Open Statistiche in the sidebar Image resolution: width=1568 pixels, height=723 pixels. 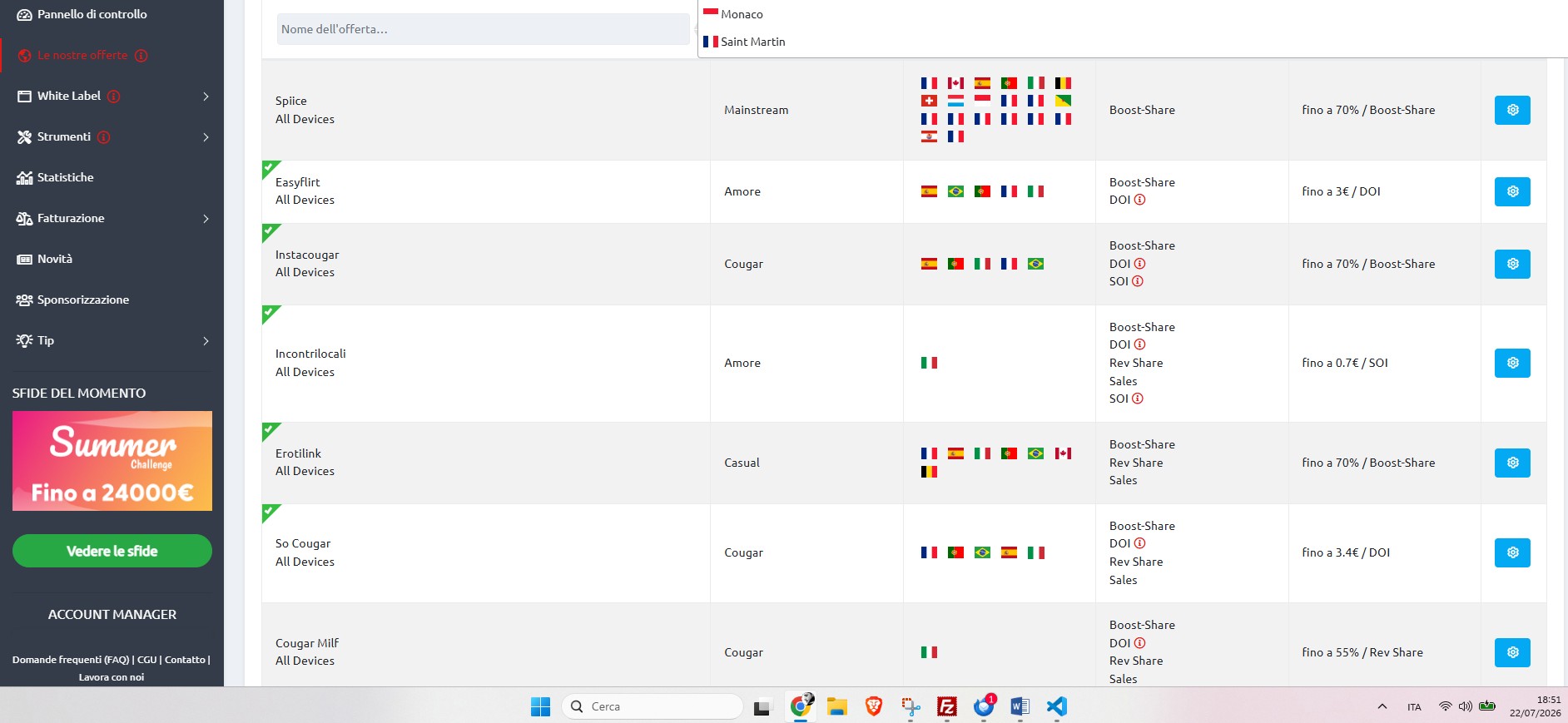click(65, 177)
